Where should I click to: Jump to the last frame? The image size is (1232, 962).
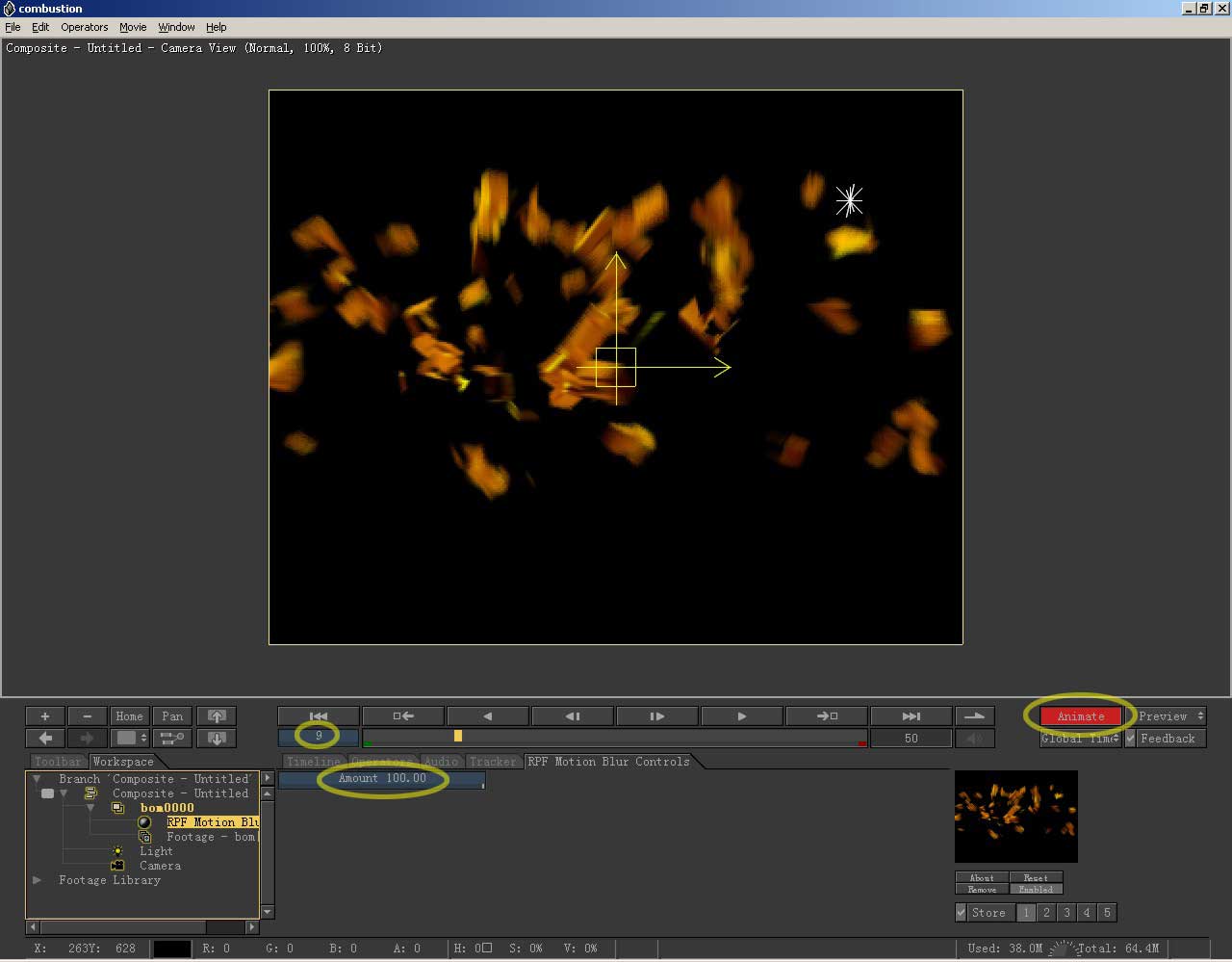tap(911, 716)
